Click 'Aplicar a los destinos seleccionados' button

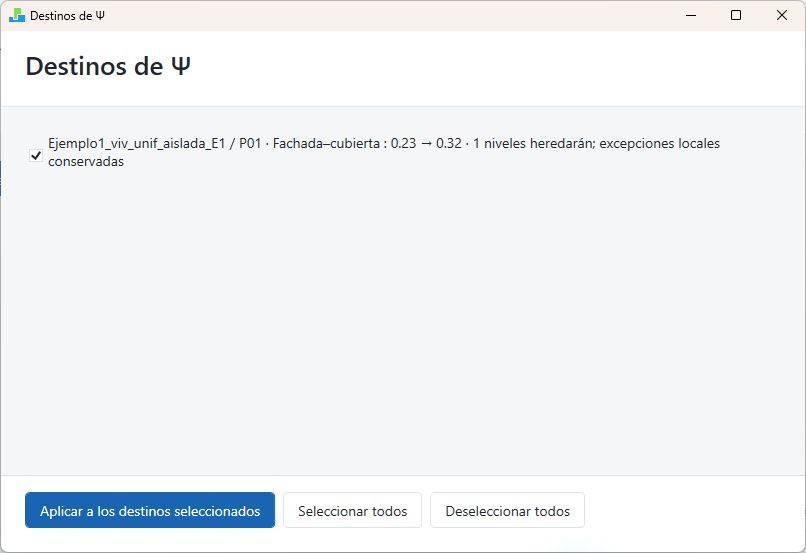[x=150, y=510]
